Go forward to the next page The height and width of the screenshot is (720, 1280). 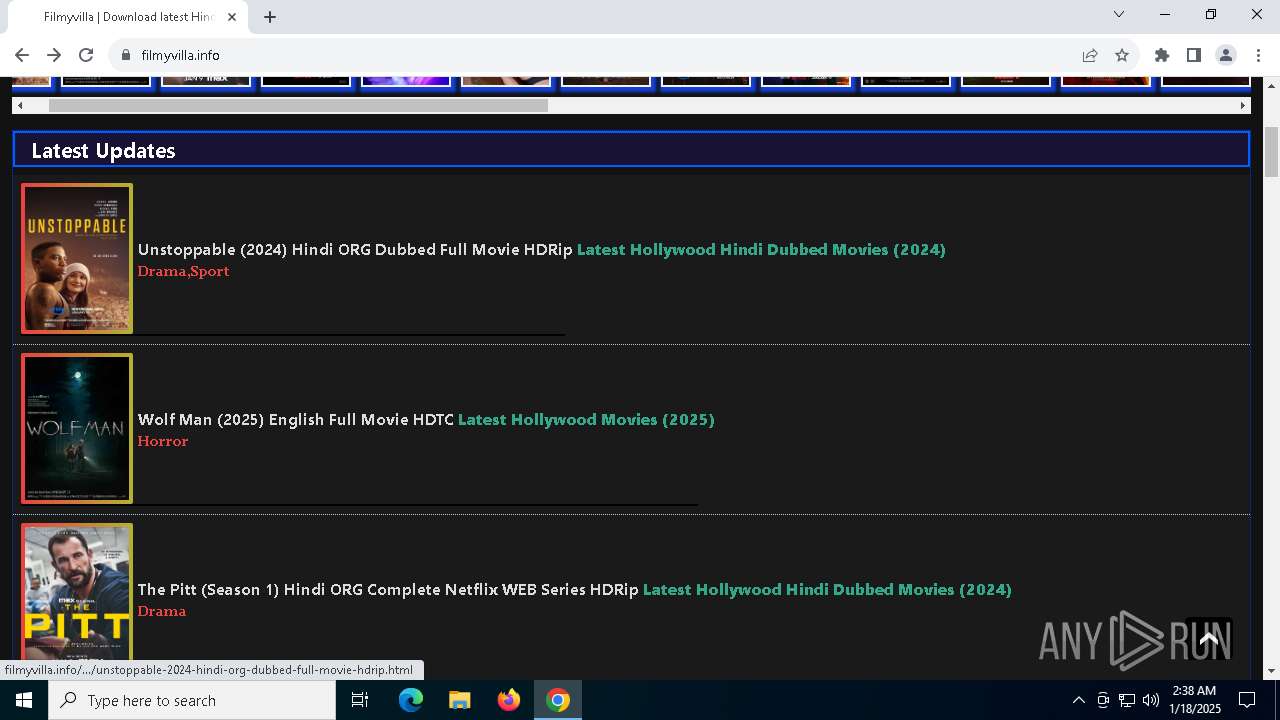tap(54, 55)
